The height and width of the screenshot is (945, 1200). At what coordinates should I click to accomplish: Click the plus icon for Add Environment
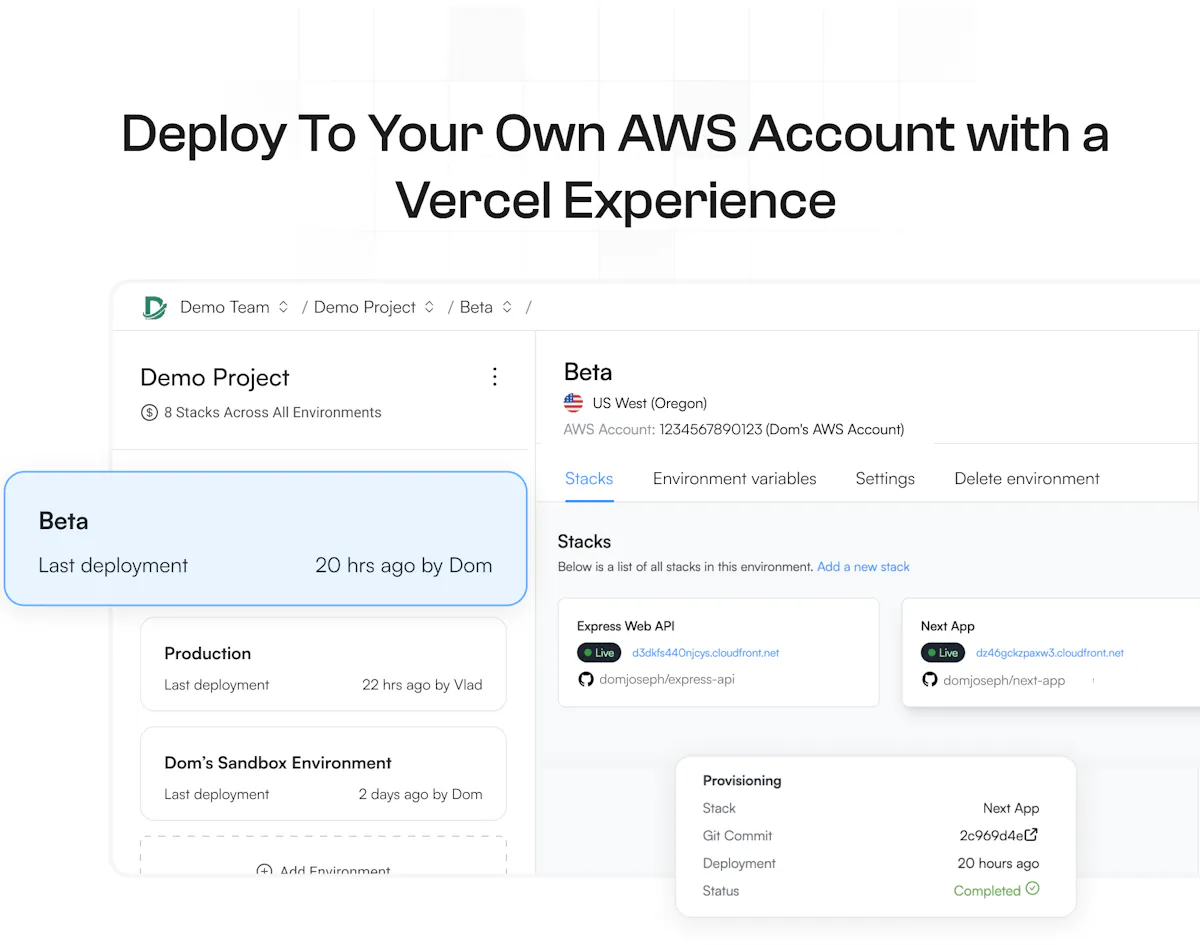point(264,871)
